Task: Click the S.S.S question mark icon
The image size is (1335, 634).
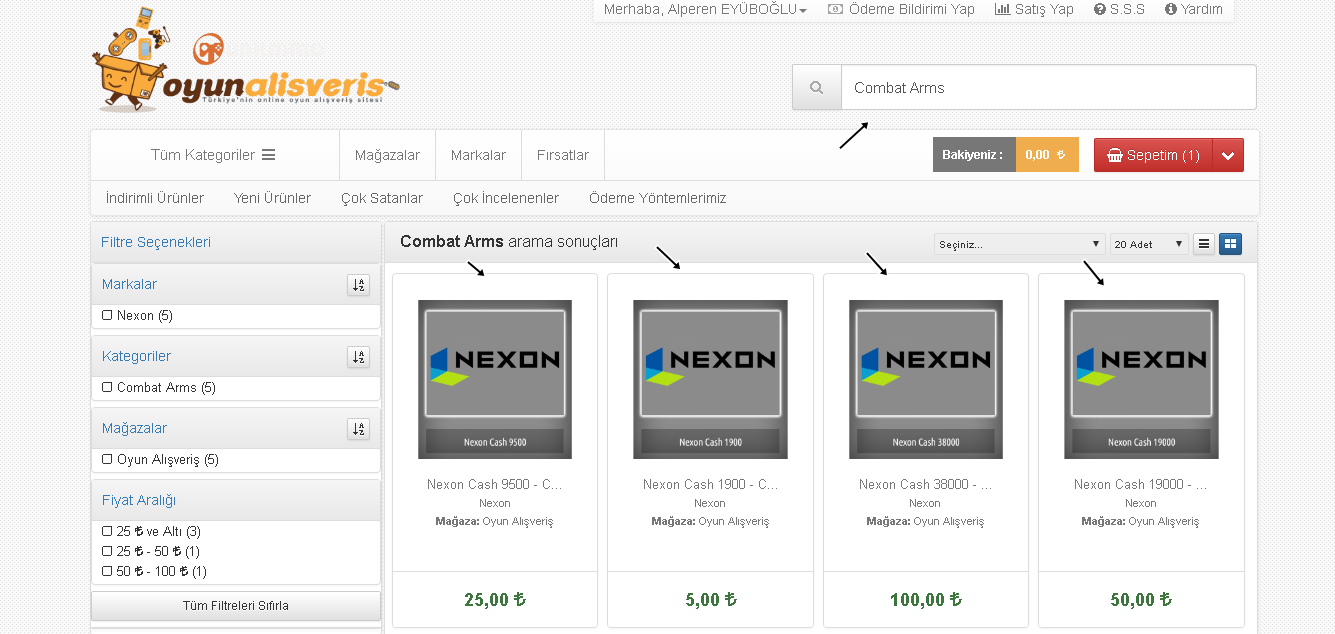Action: click(1100, 9)
